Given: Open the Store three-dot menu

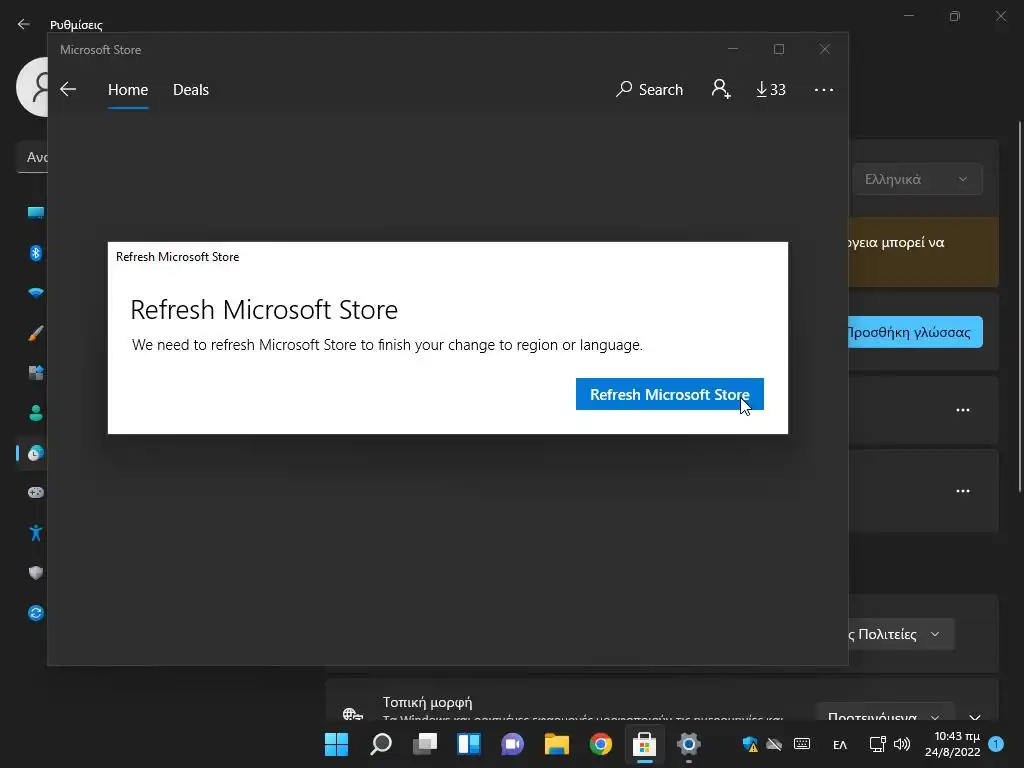Looking at the screenshot, I should click(824, 89).
